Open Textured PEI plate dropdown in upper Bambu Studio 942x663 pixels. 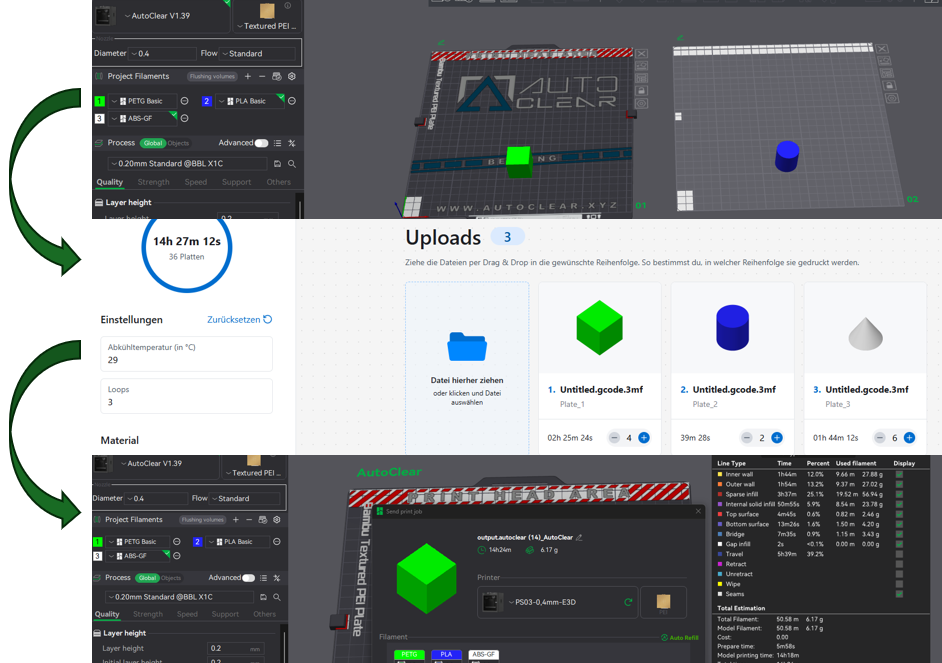pyautogui.click(x=267, y=17)
